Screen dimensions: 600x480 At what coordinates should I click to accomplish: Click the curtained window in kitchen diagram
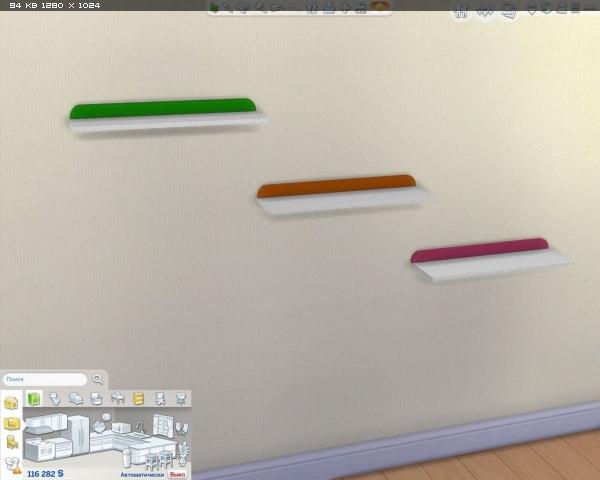[x=162, y=426]
